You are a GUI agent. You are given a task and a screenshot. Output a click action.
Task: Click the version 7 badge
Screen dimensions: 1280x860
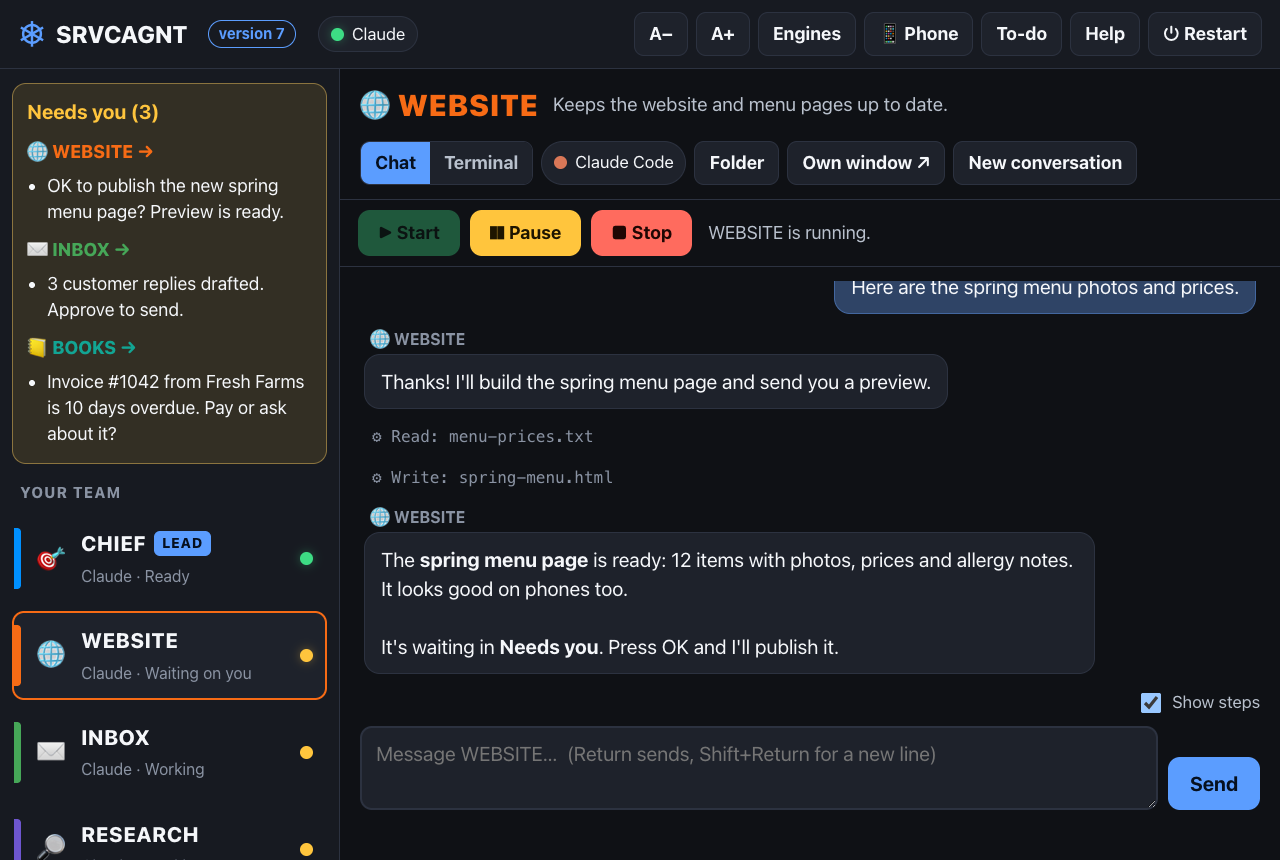point(252,34)
